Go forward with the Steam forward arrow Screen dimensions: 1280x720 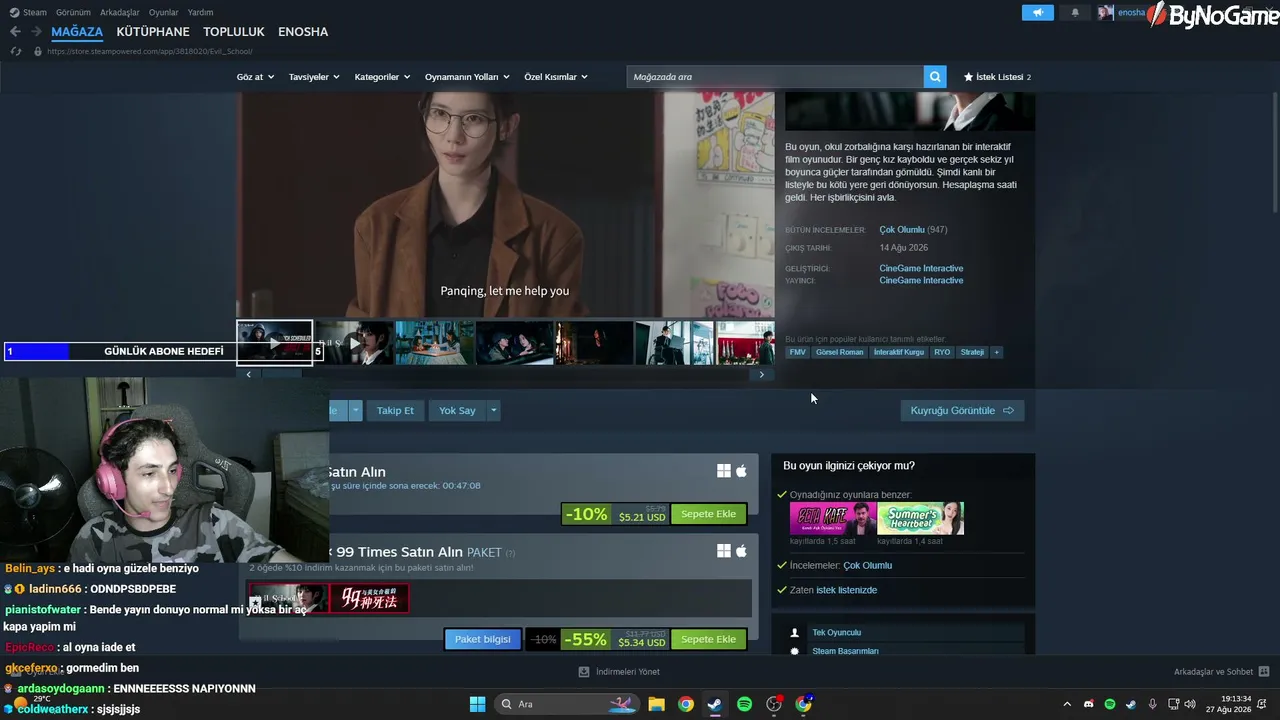[36, 32]
